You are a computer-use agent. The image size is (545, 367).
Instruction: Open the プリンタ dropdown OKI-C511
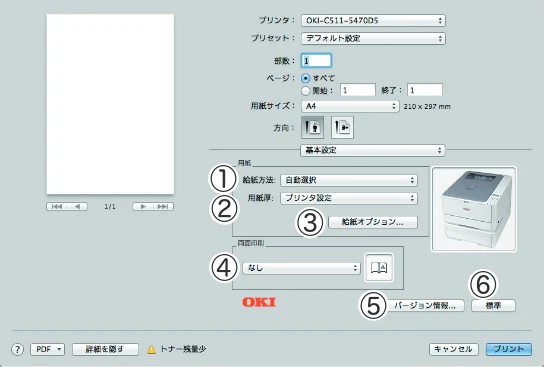point(373,21)
